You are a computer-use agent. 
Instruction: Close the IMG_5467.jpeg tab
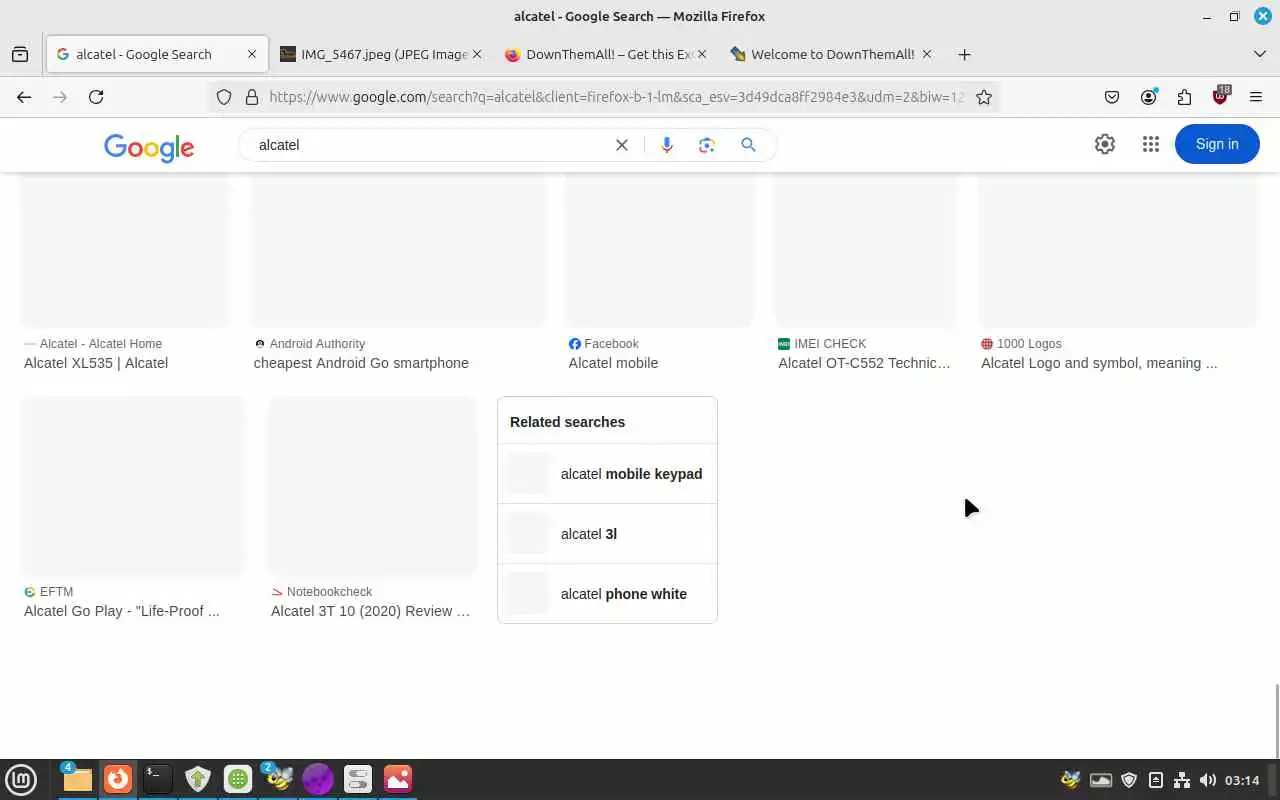(477, 54)
